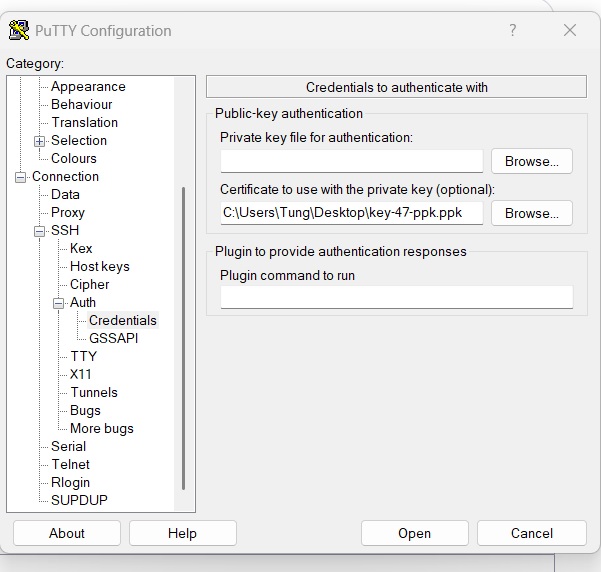This screenshot has height=572, width=601.
Task: Collapse the Connection tree node
Action: point(21,177)
